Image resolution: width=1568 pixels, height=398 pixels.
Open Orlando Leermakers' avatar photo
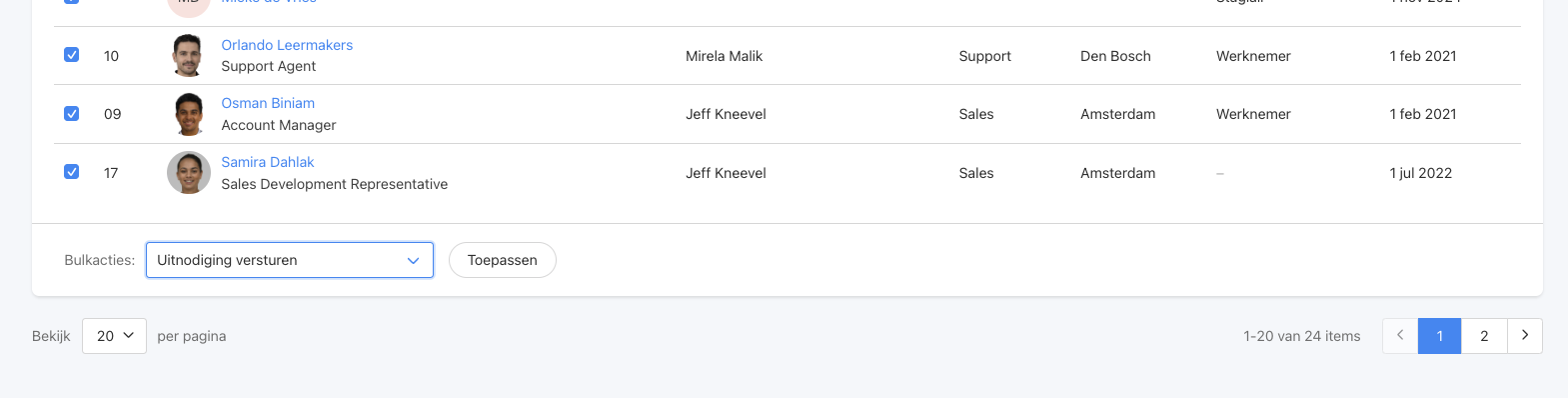point(188,55)
